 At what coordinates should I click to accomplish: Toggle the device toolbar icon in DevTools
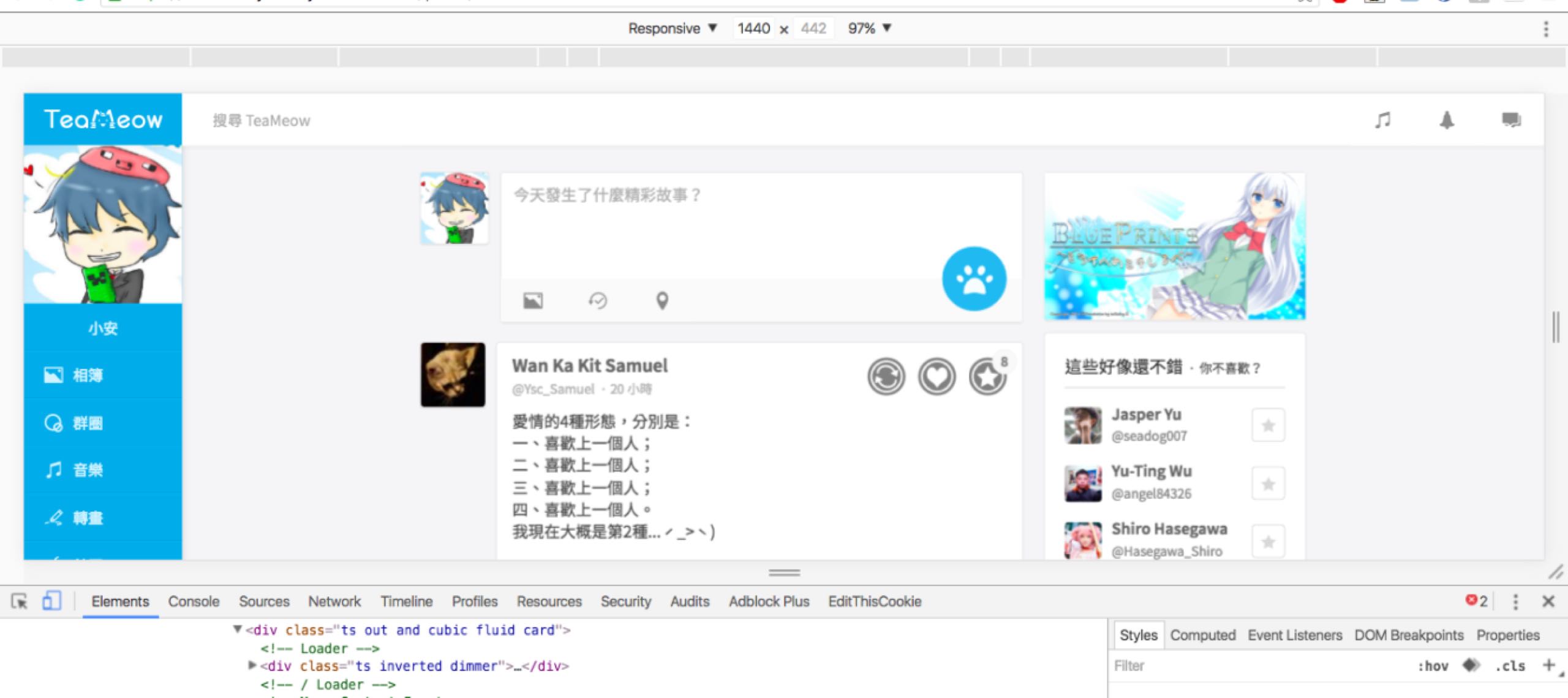point(51,601)
